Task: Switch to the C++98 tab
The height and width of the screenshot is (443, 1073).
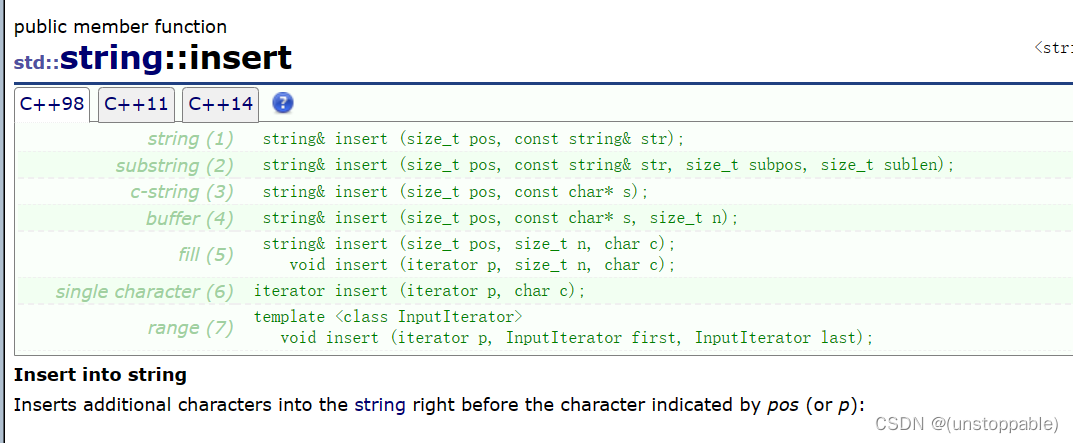Action: [52, 104]
